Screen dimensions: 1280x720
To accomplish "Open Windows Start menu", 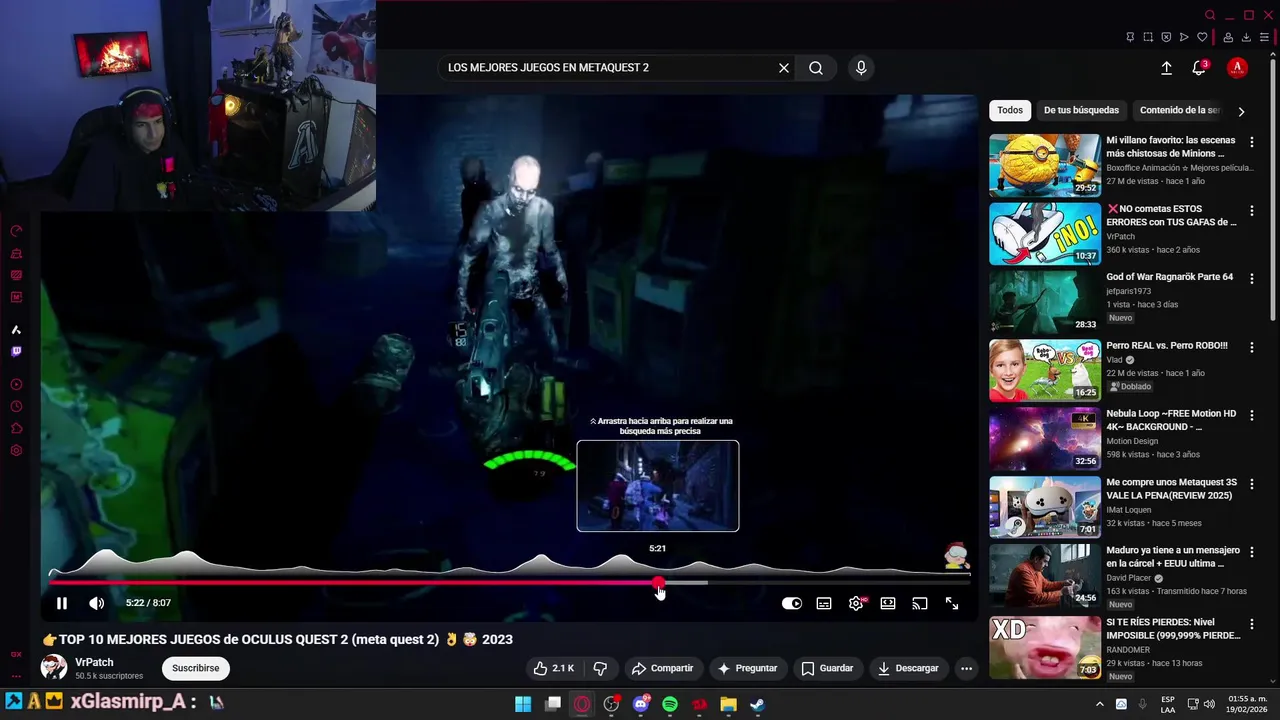I will tap(523, 704).
